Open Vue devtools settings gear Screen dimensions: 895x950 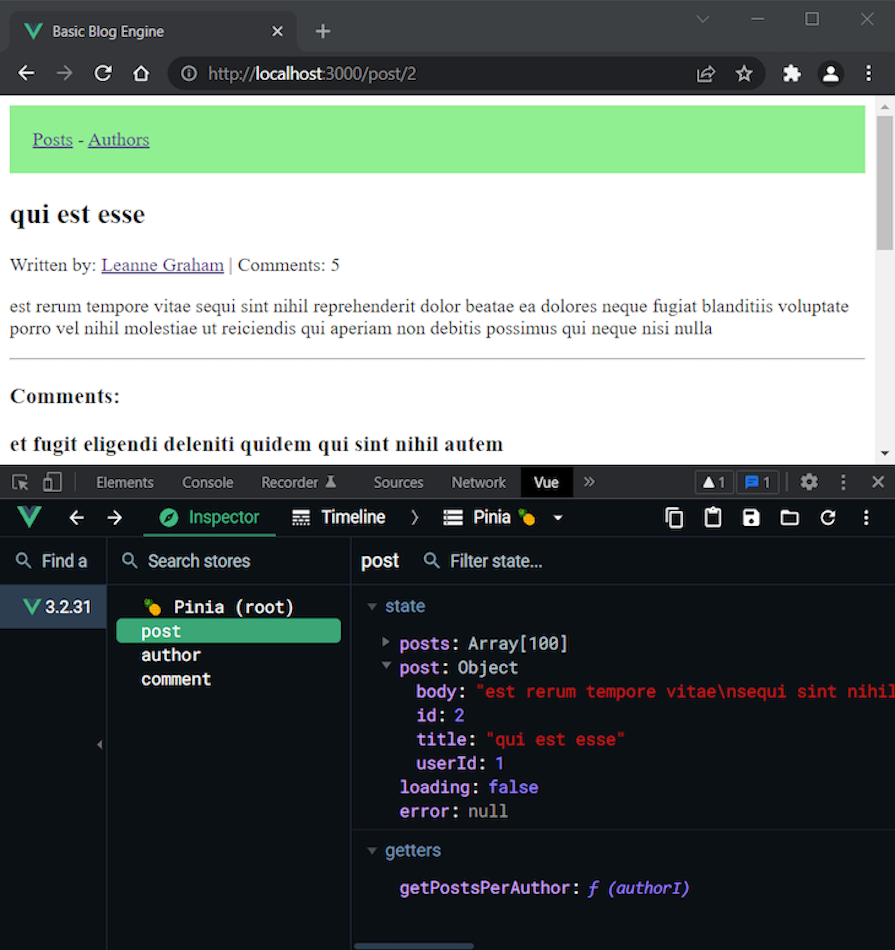pos(809,482)
